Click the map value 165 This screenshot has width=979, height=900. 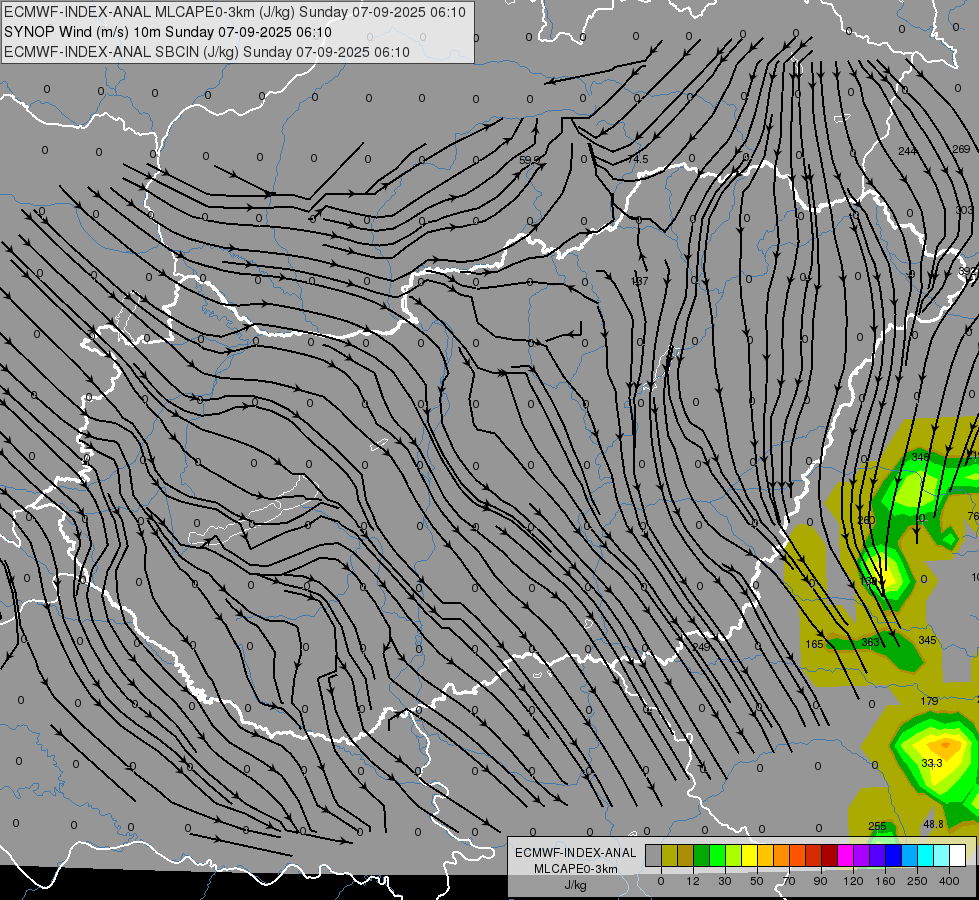click(814, 644)
